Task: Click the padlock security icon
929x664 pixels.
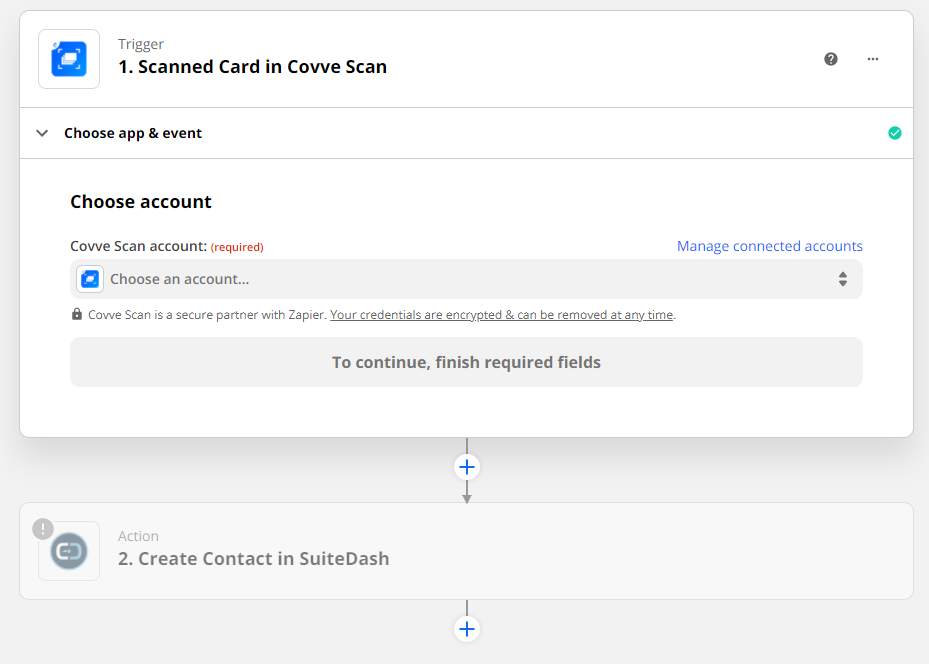Action: click(77, 314)
